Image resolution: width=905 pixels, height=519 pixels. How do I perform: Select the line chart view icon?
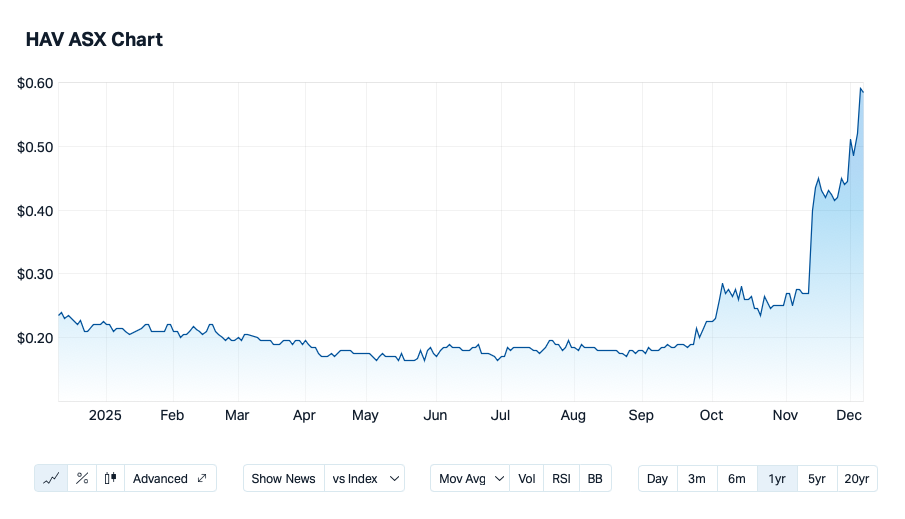point(51,478)
